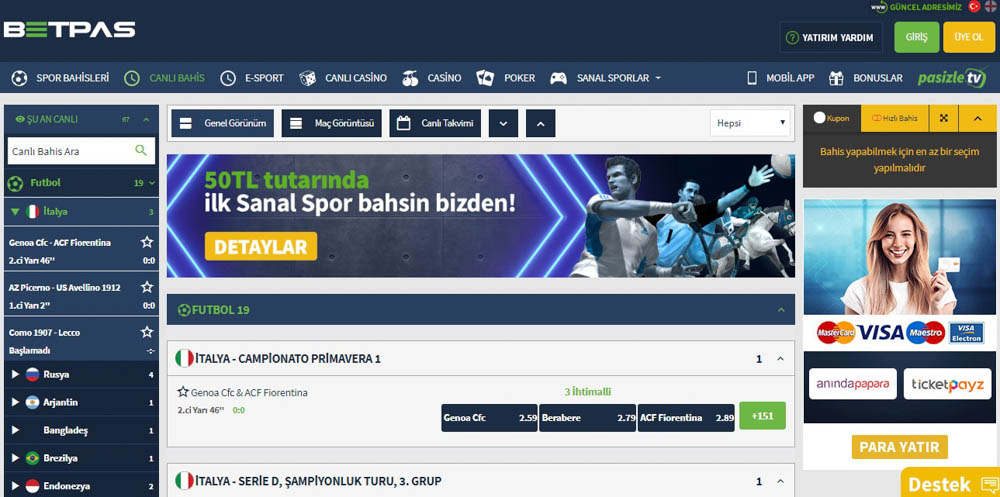Click the gift icon next to Bonuslar
The height and width of the screenshot is (497, 1000).
pyautogui.click(x=837, y=78)
